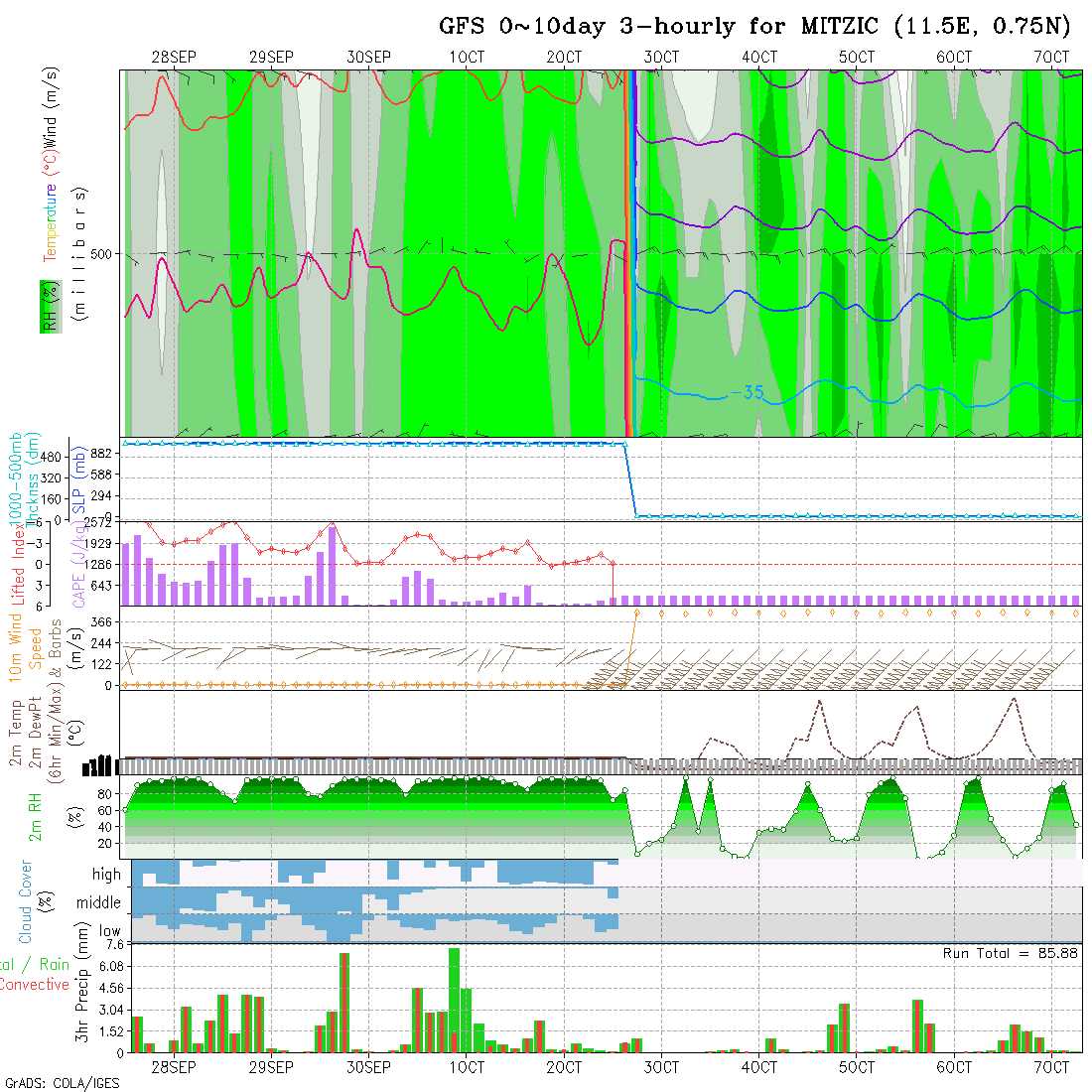Select the 1OCT label on top date axis
This screenshot has width=1092, height=1092.
pos(466,58)
